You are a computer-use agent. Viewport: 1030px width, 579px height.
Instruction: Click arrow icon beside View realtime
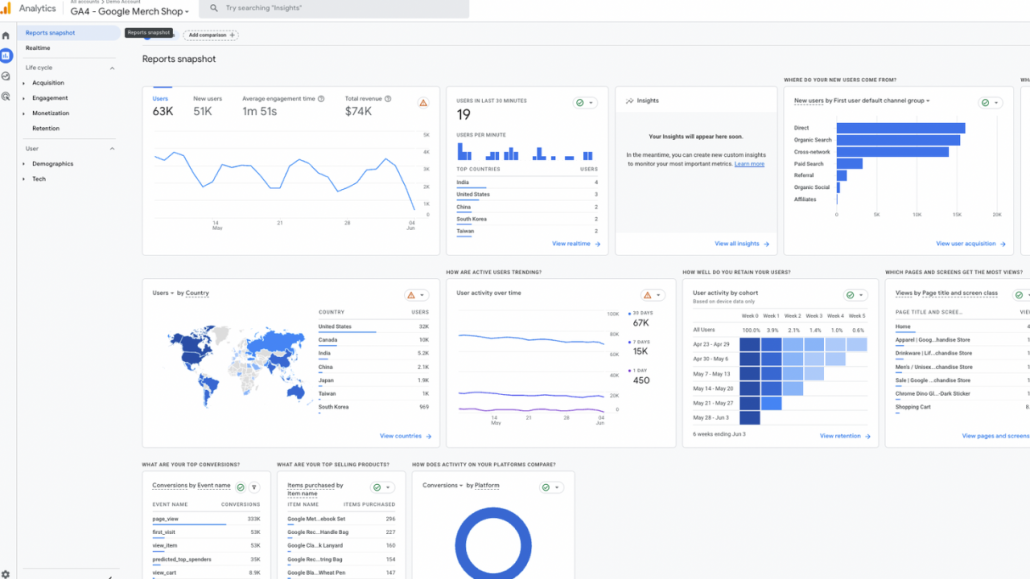[x=598, y=244]
